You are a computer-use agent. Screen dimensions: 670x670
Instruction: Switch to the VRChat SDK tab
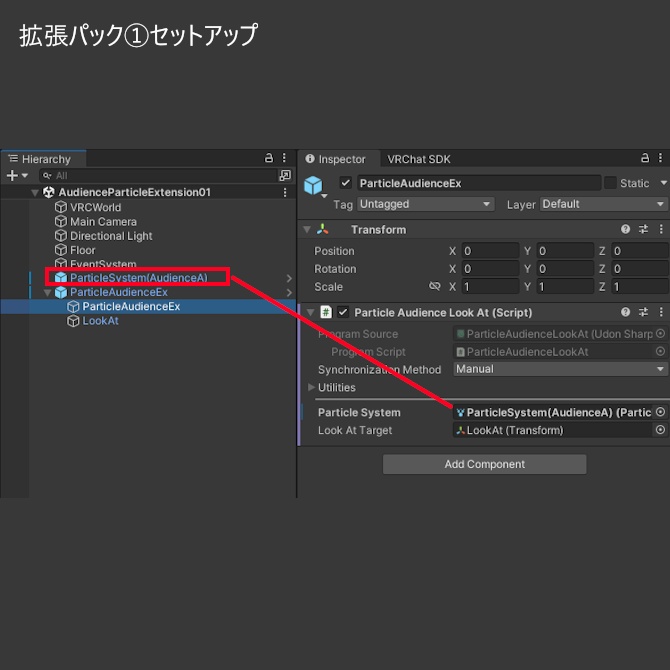pyautogui.click(x=418, y=159)
